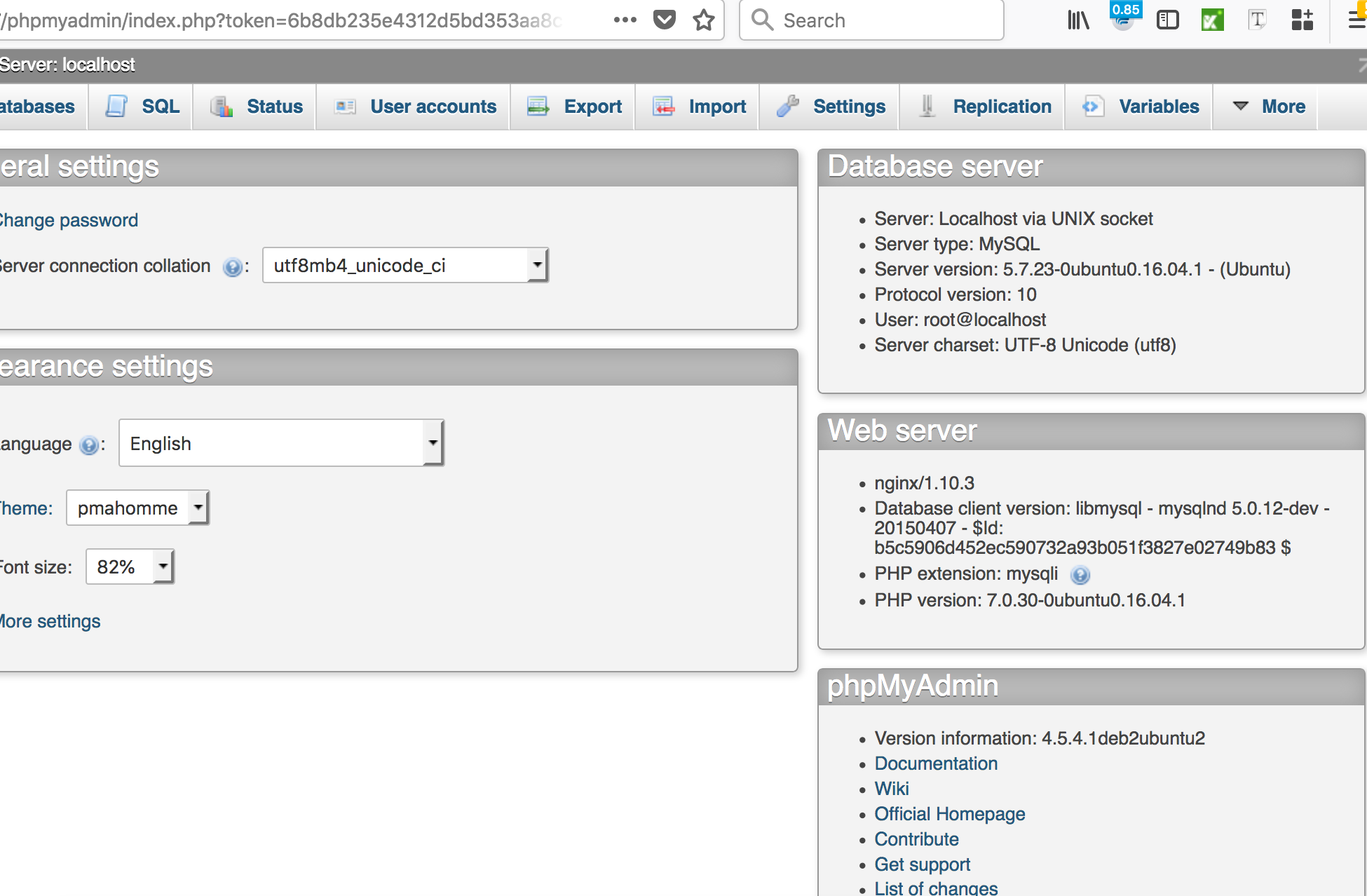This screenshot has height=896, width=1367.
Task: Open the Theme dropdown
Action: point(137,508)
